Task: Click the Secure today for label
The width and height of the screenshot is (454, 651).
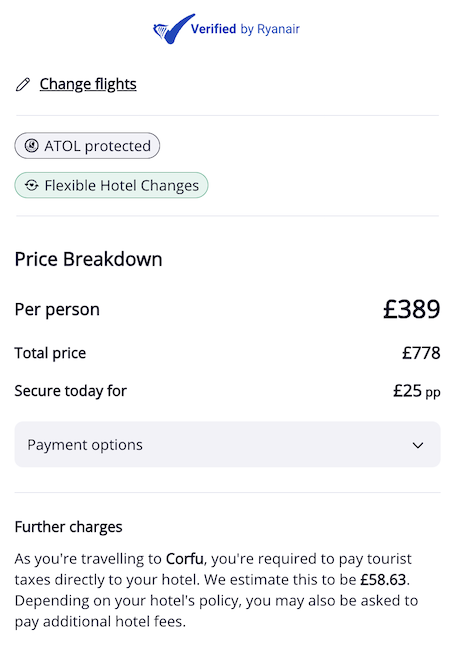Action: tap(71, 391)
